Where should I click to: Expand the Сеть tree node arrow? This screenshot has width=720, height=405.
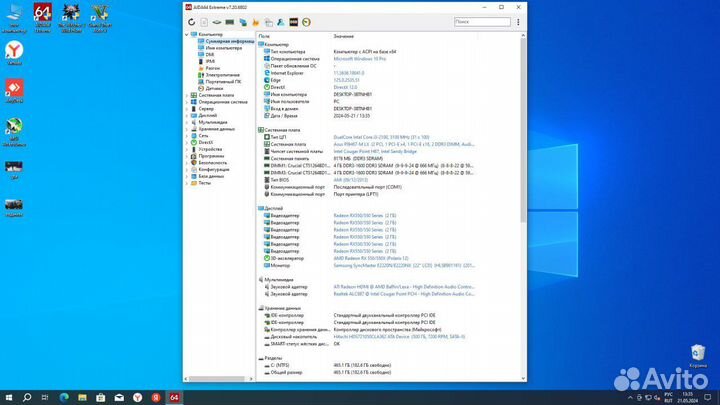pos(187,135)
